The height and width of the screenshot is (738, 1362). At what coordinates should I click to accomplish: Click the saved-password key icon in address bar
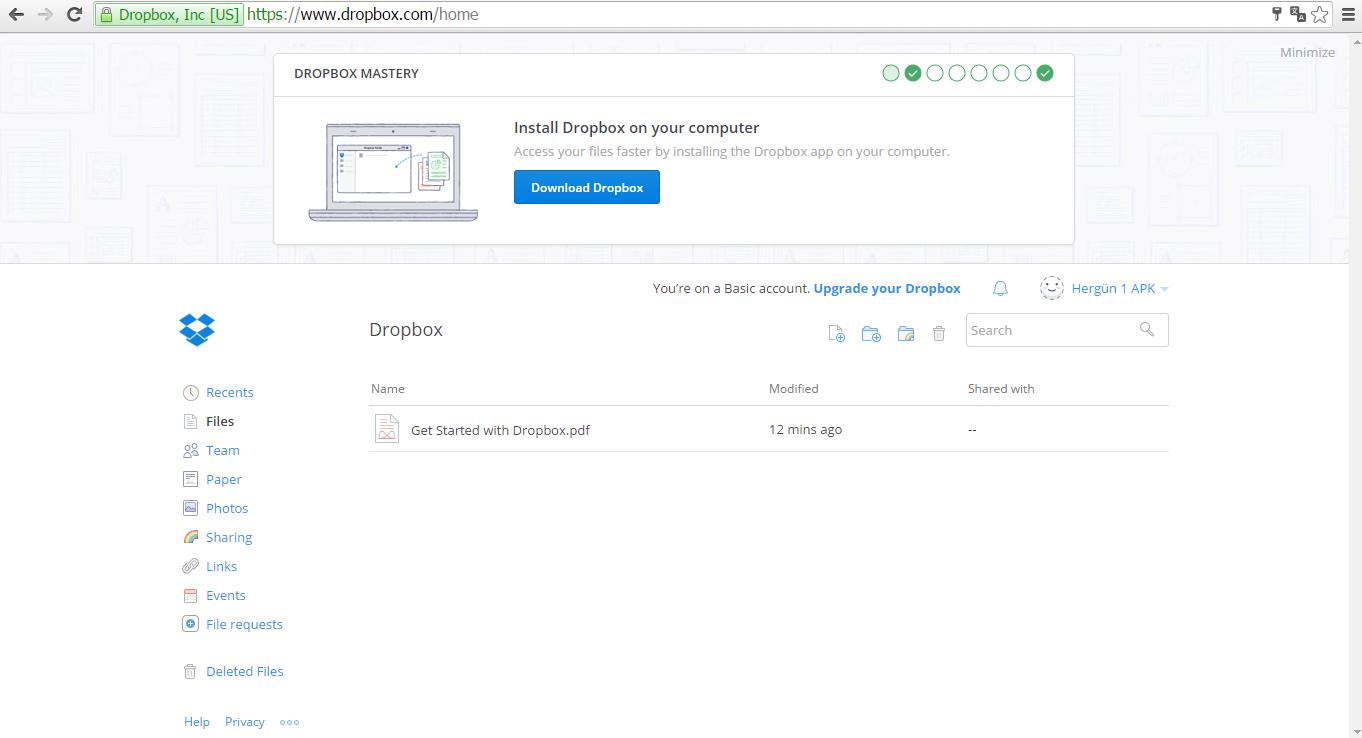(1277, 14)
